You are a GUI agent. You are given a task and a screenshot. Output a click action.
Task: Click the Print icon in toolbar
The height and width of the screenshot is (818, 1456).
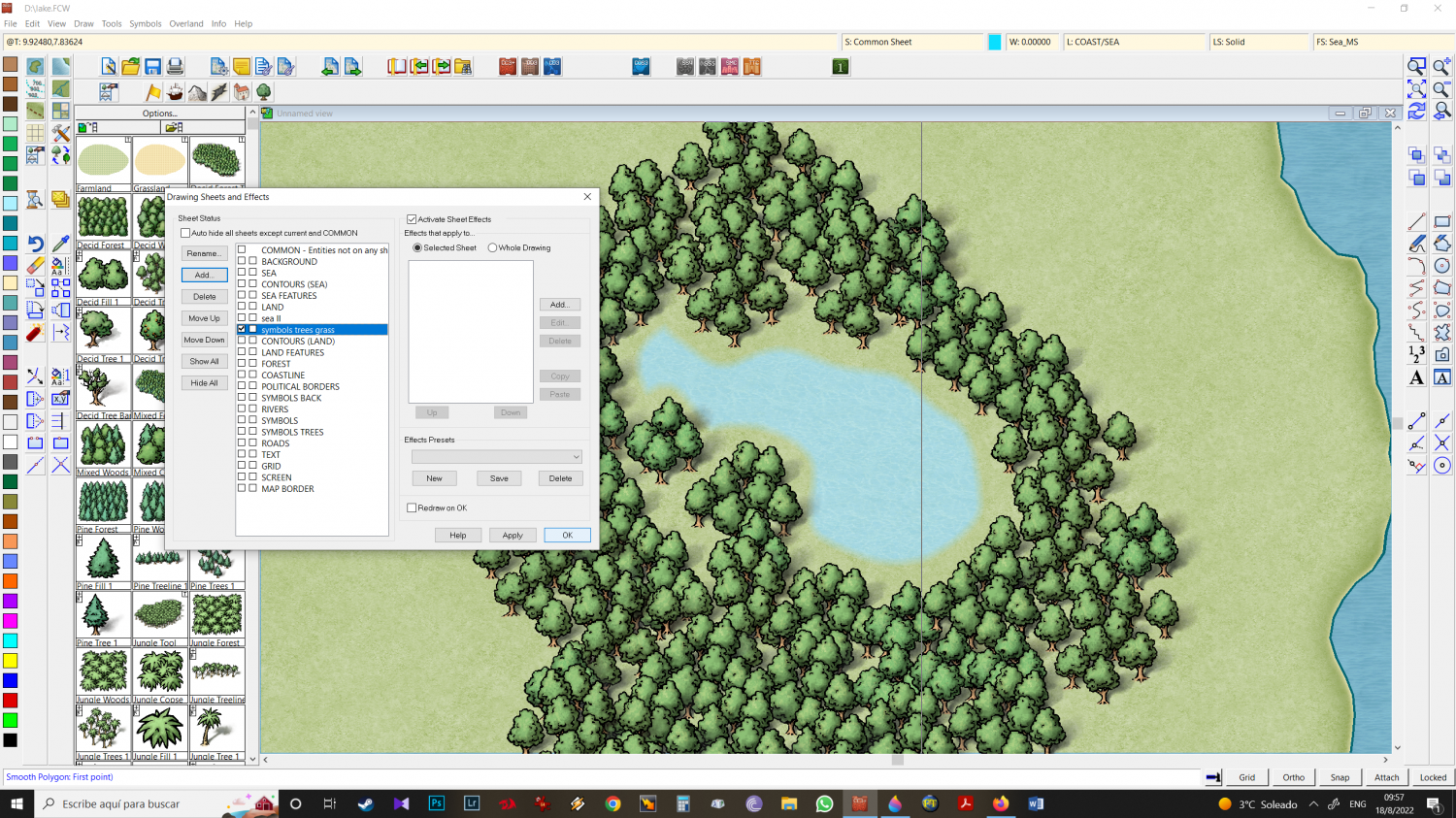[x=175, y=66]
